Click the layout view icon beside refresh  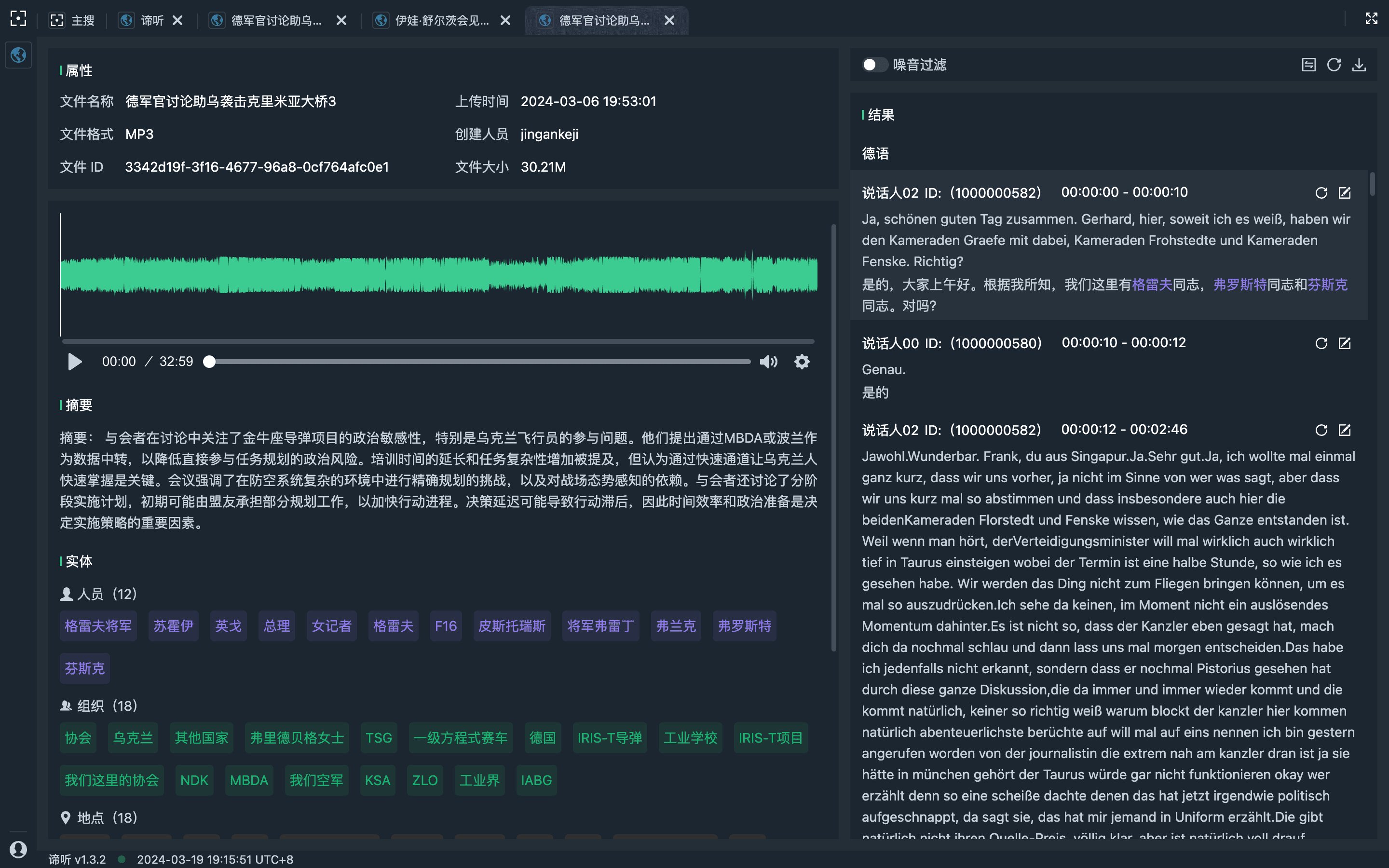pyautogui.click(x=1308, y=65)
